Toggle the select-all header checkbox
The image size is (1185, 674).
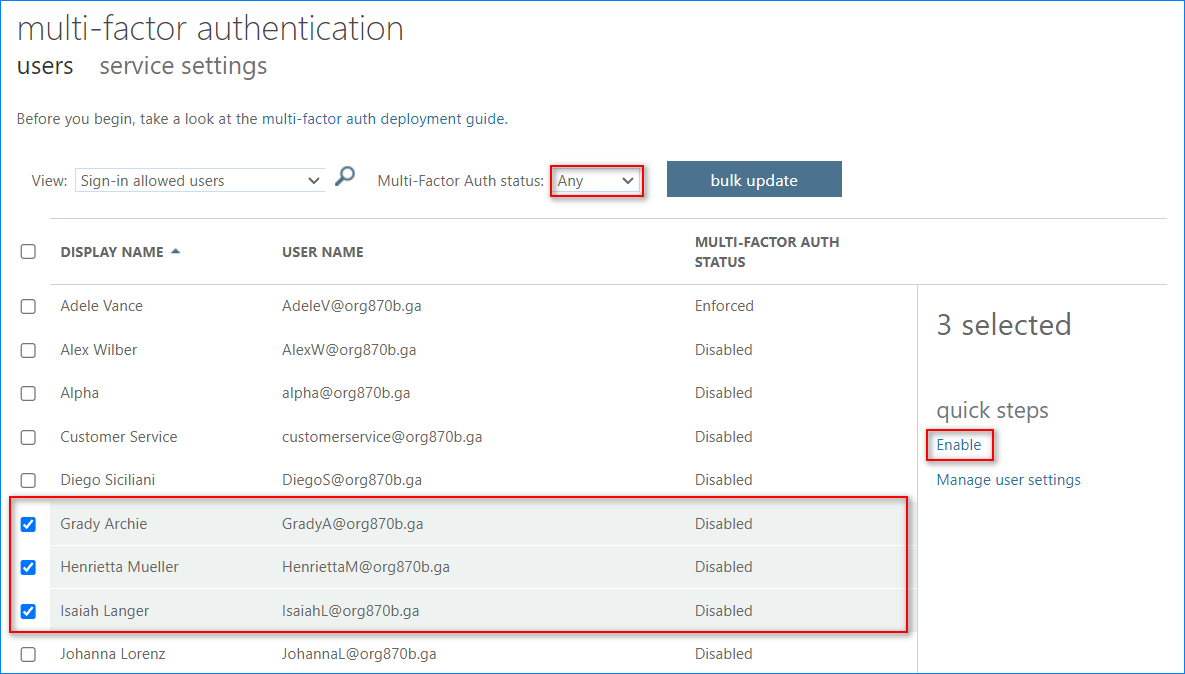pyautogui.click(x=28, y=252)
